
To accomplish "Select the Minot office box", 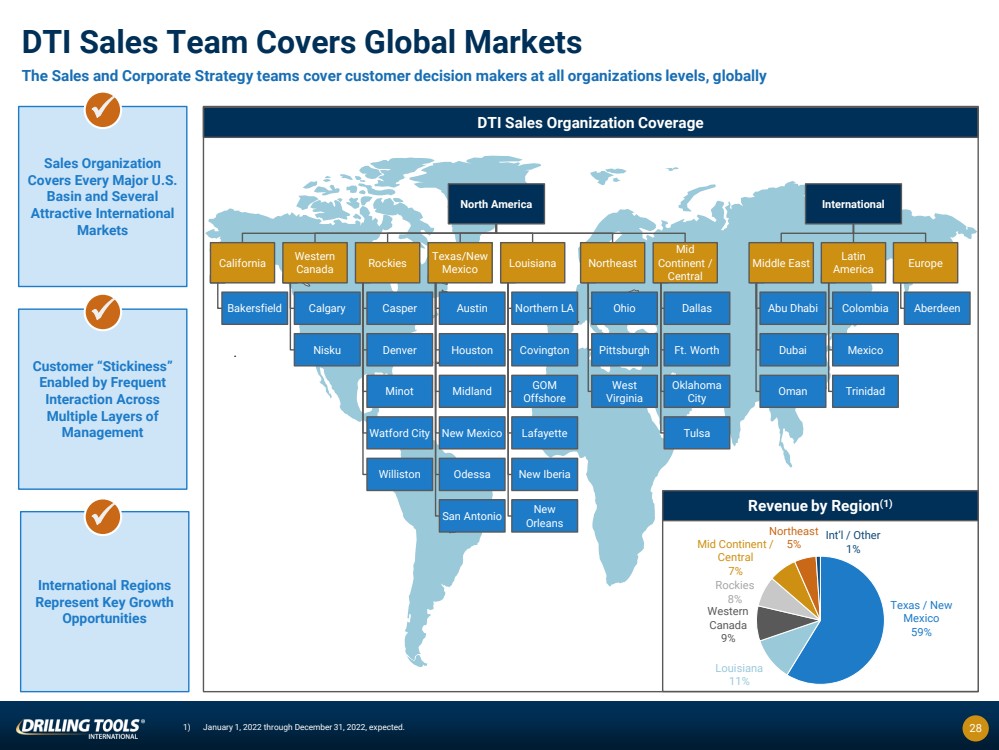I will click(x=399, y=391).
